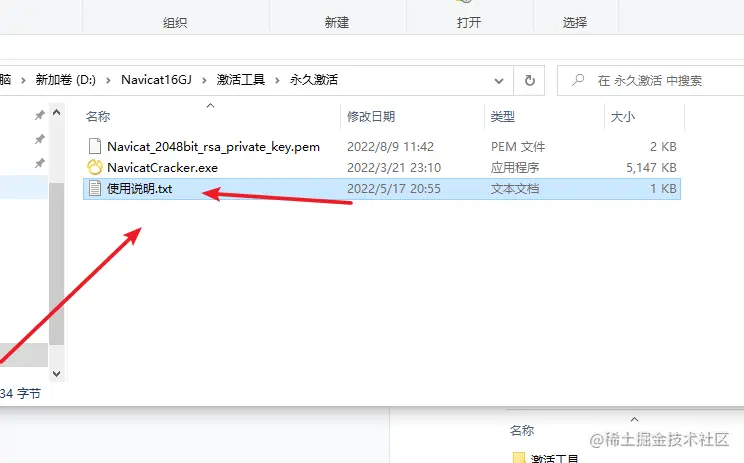The width and height of the screenshot is (744, 463).
Task: Select the 使用说明.txt file
Action: point(381,189)
